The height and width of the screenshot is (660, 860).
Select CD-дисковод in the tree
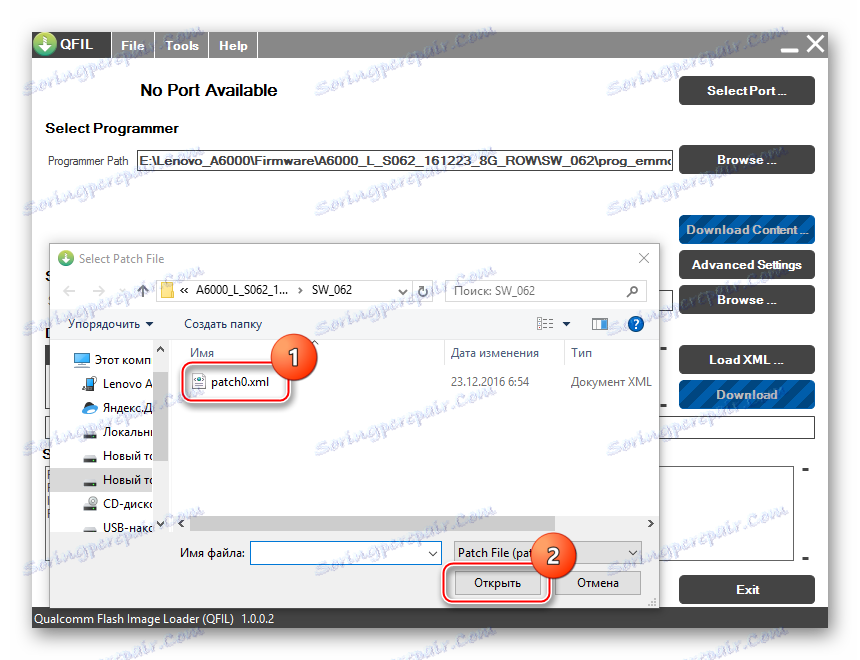pos(116,504)
